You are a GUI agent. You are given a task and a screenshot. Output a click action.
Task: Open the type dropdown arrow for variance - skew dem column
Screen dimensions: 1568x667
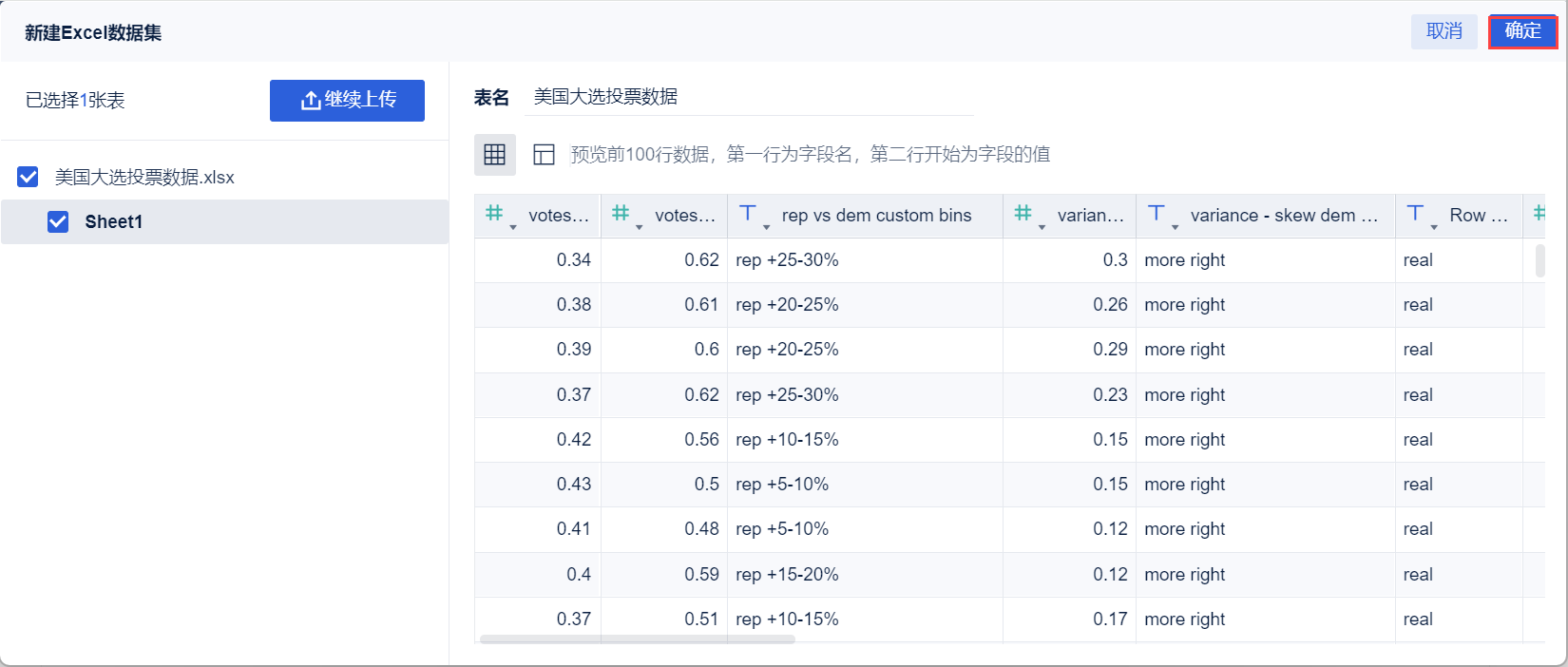tap(1176, 227)
